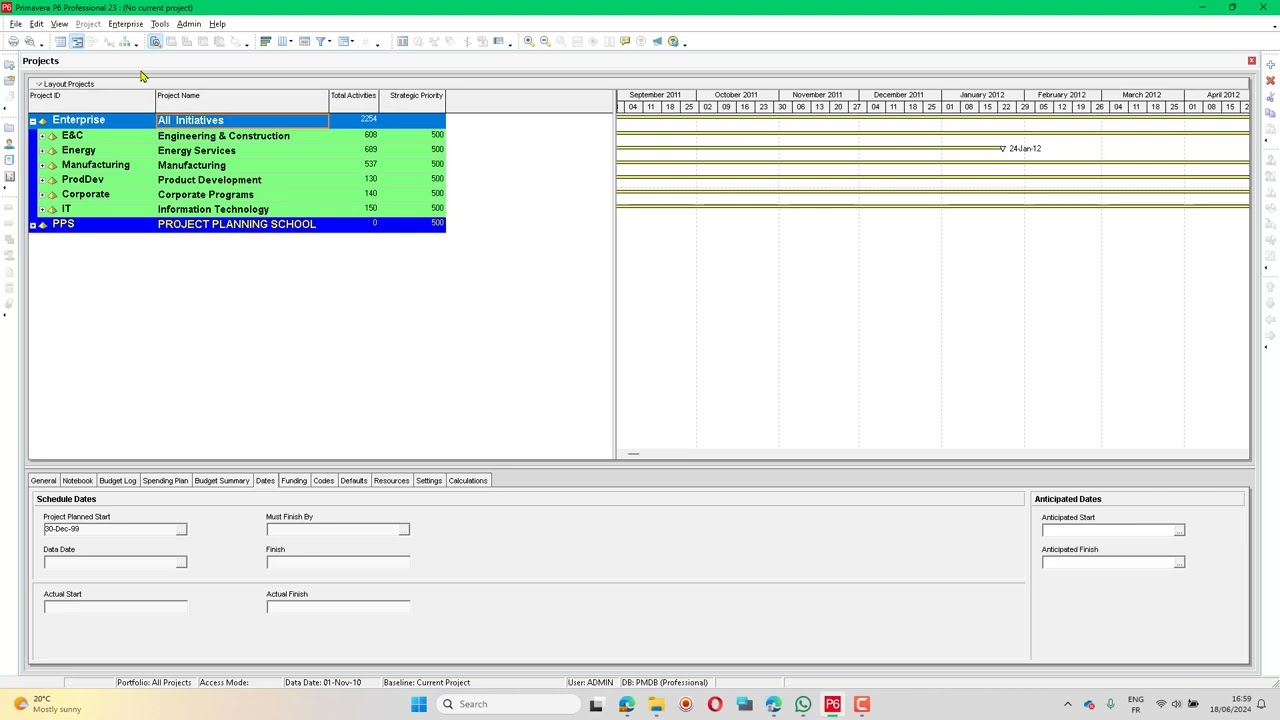Screen dimensions: 1280x720
Task: Click the Delete red X icon
Action: coord(1270,80)
